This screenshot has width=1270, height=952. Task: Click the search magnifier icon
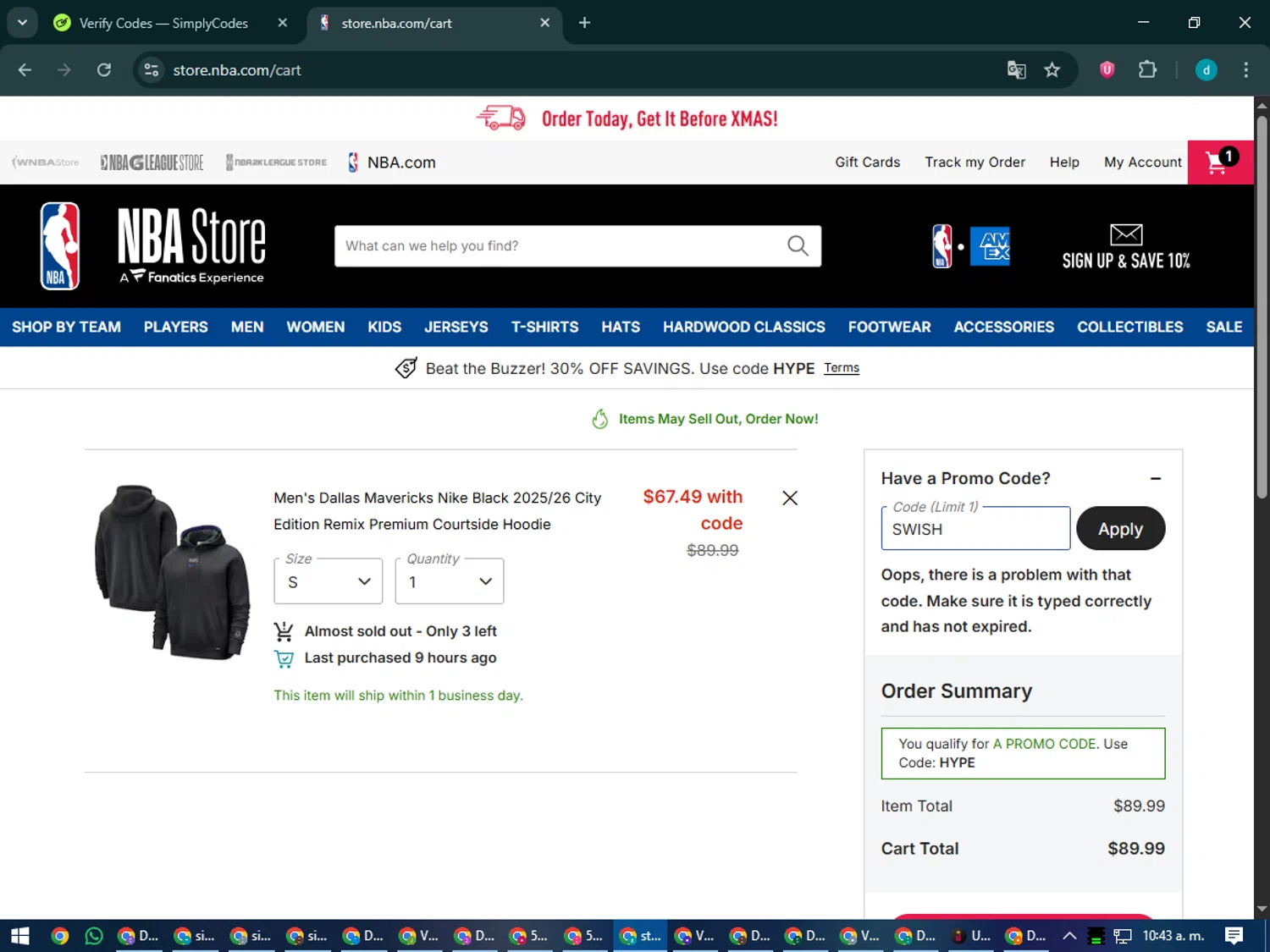[x=798, y=245]
